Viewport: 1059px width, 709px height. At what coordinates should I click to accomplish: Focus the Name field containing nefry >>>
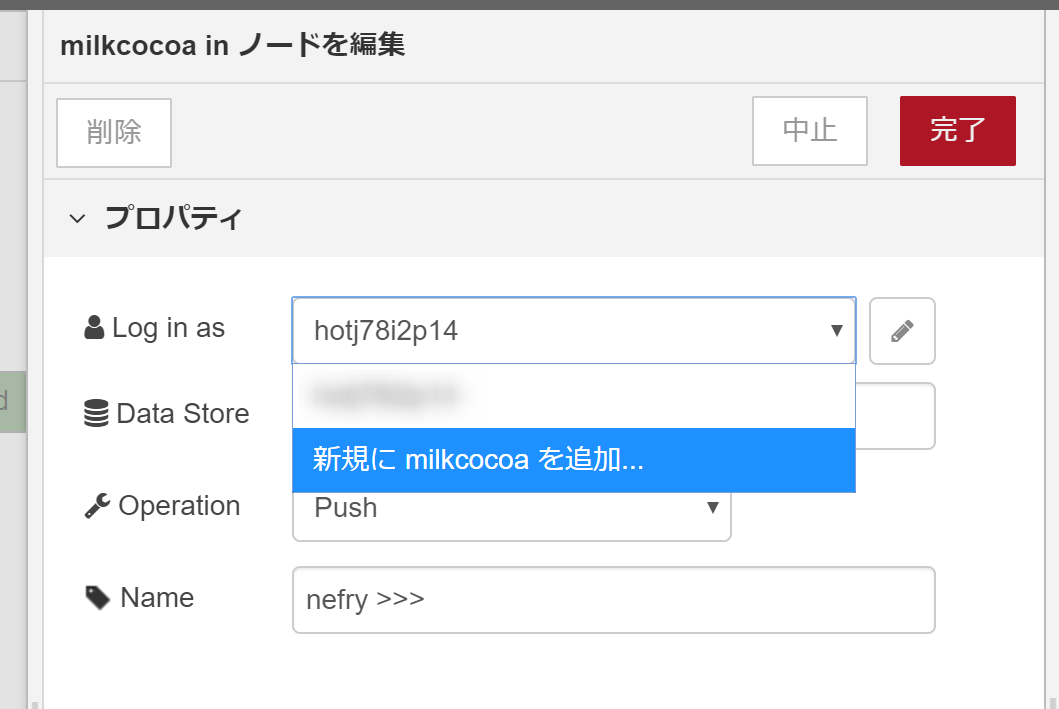613,600
